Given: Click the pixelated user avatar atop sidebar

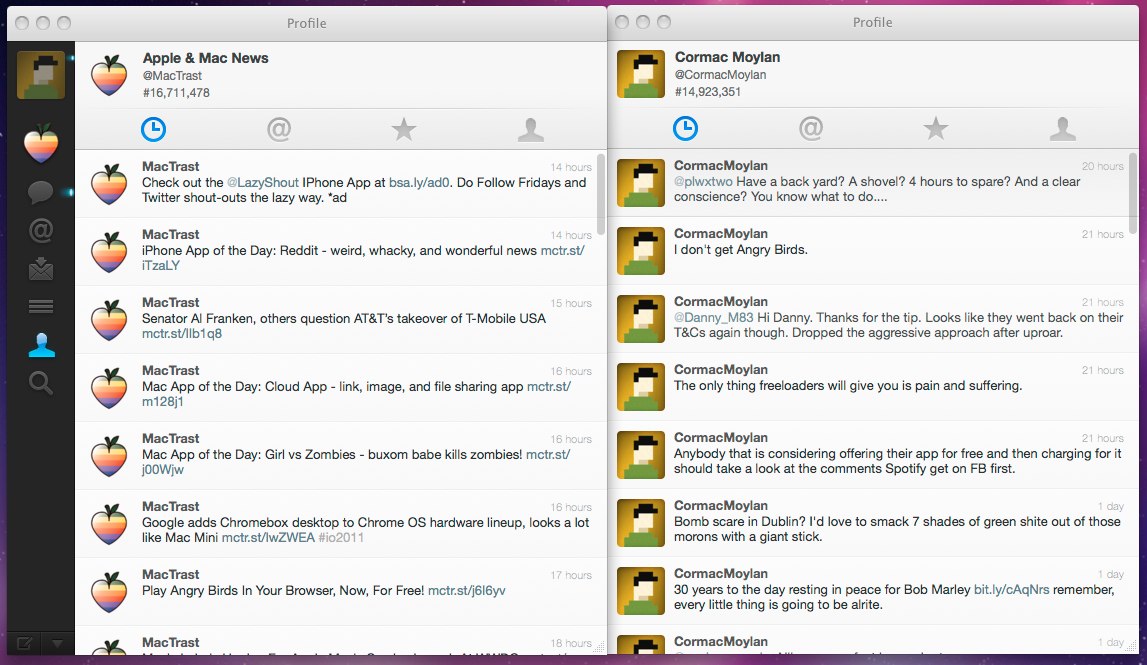Looking at the screenshot, I should (41, 75).
